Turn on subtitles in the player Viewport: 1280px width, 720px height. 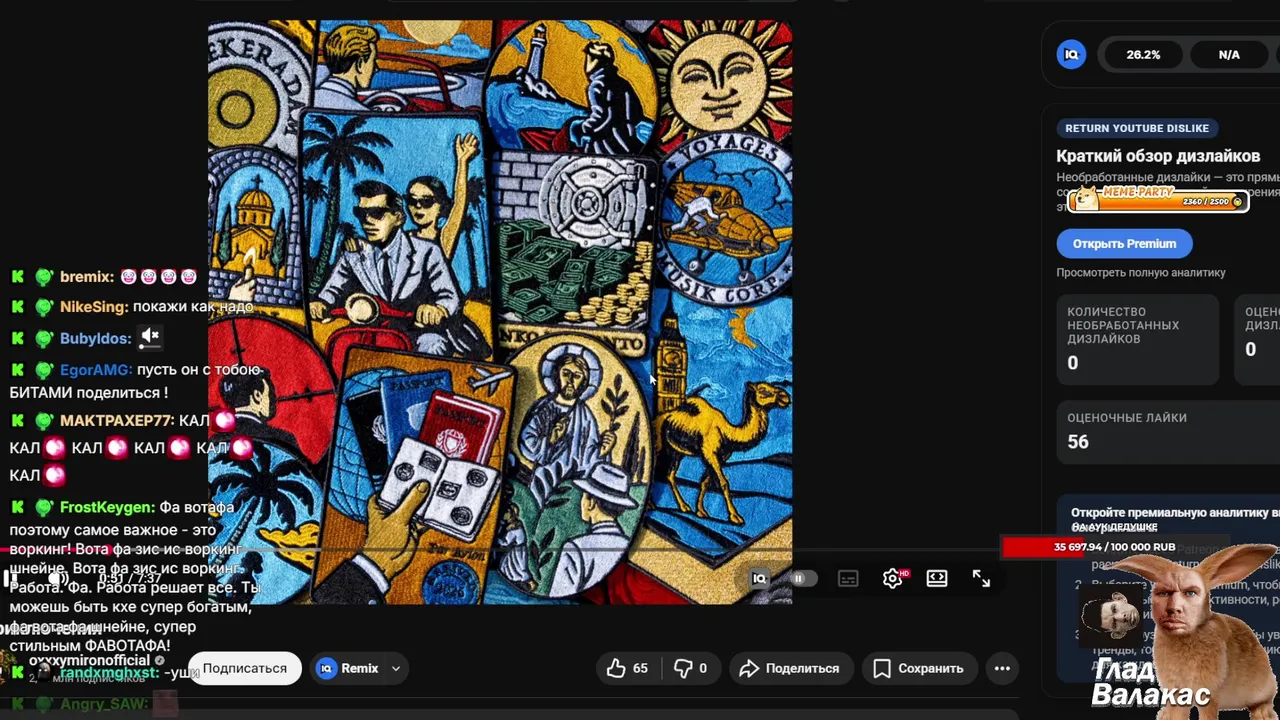[848, 578]
